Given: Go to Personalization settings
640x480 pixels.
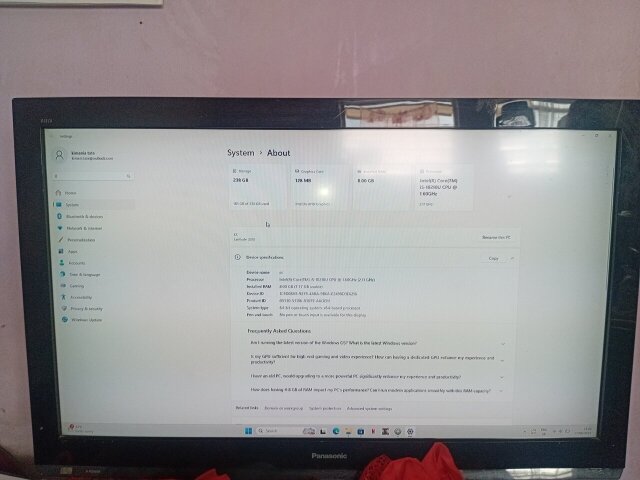Looking at the screenshot, I should click(x=81, y=240).
